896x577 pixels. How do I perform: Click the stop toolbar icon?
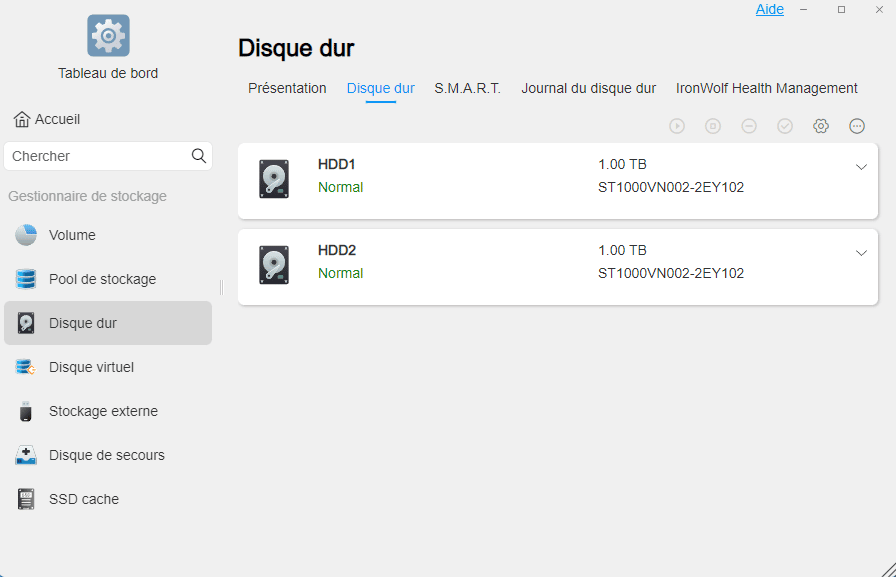click(x=713, y=126)
